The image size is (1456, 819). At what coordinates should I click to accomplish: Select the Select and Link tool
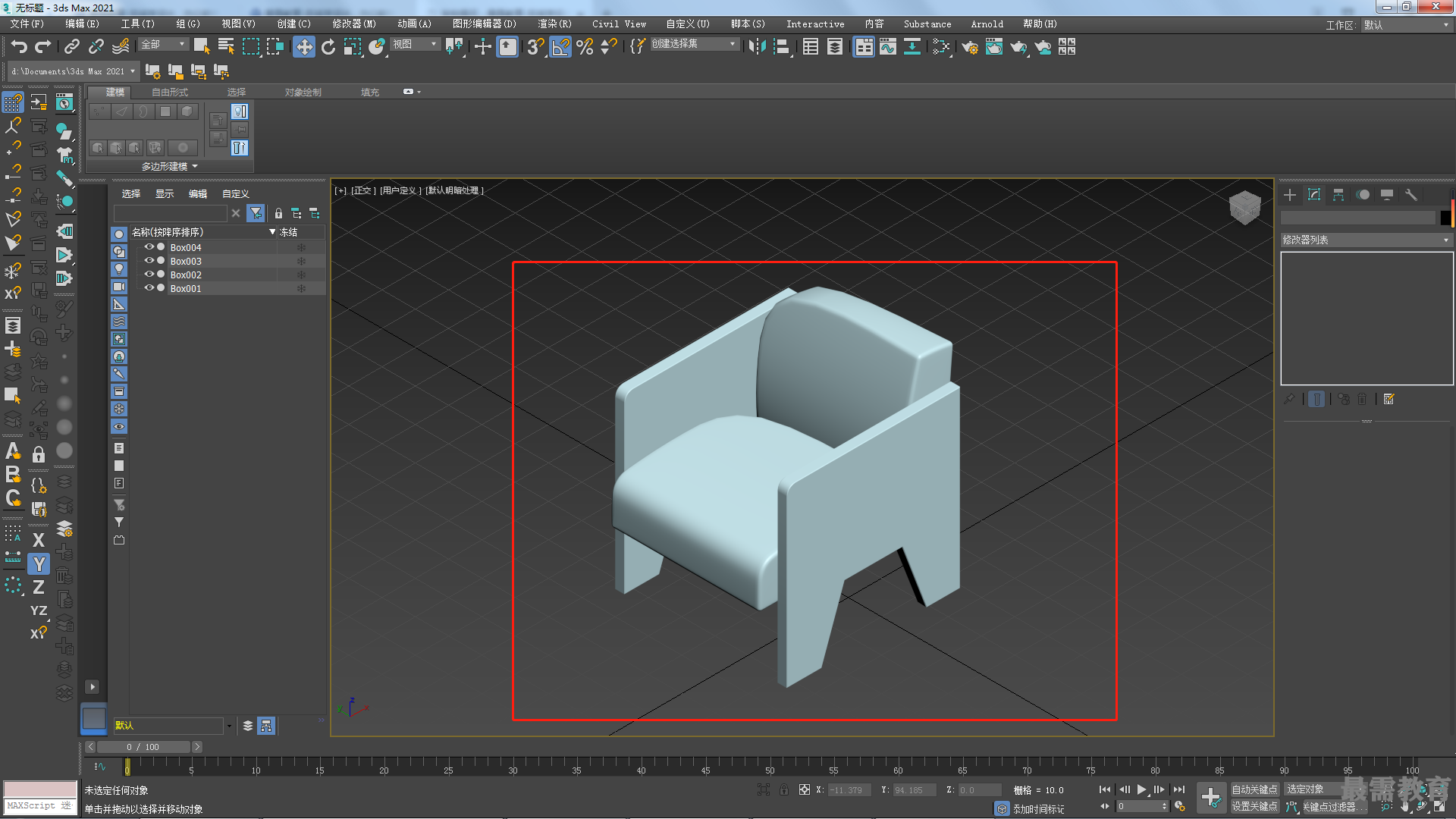pyautogui.click(x=72, y=47)
